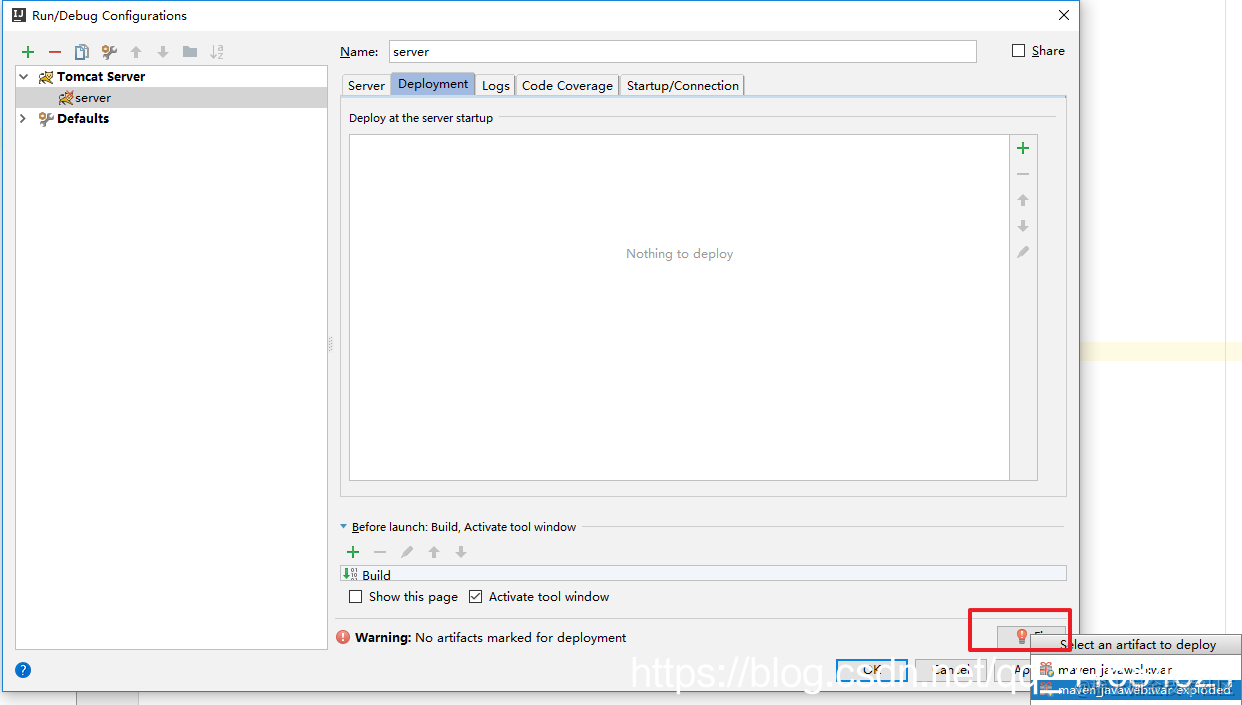Move the Before launch task up
Image resolution: width=1242 pixels, height=705 pixels.
click(x=434, y=552)
